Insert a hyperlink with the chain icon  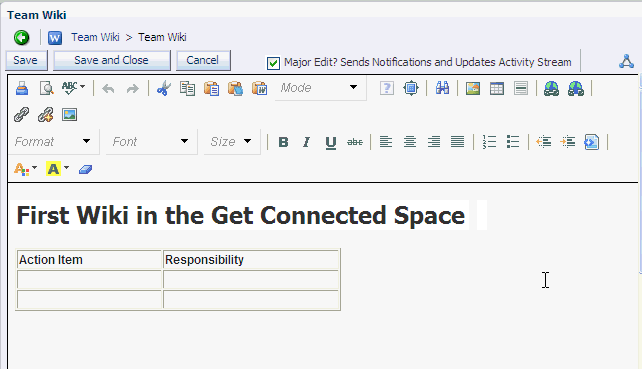pyautogui.click(x=21, y=115)
